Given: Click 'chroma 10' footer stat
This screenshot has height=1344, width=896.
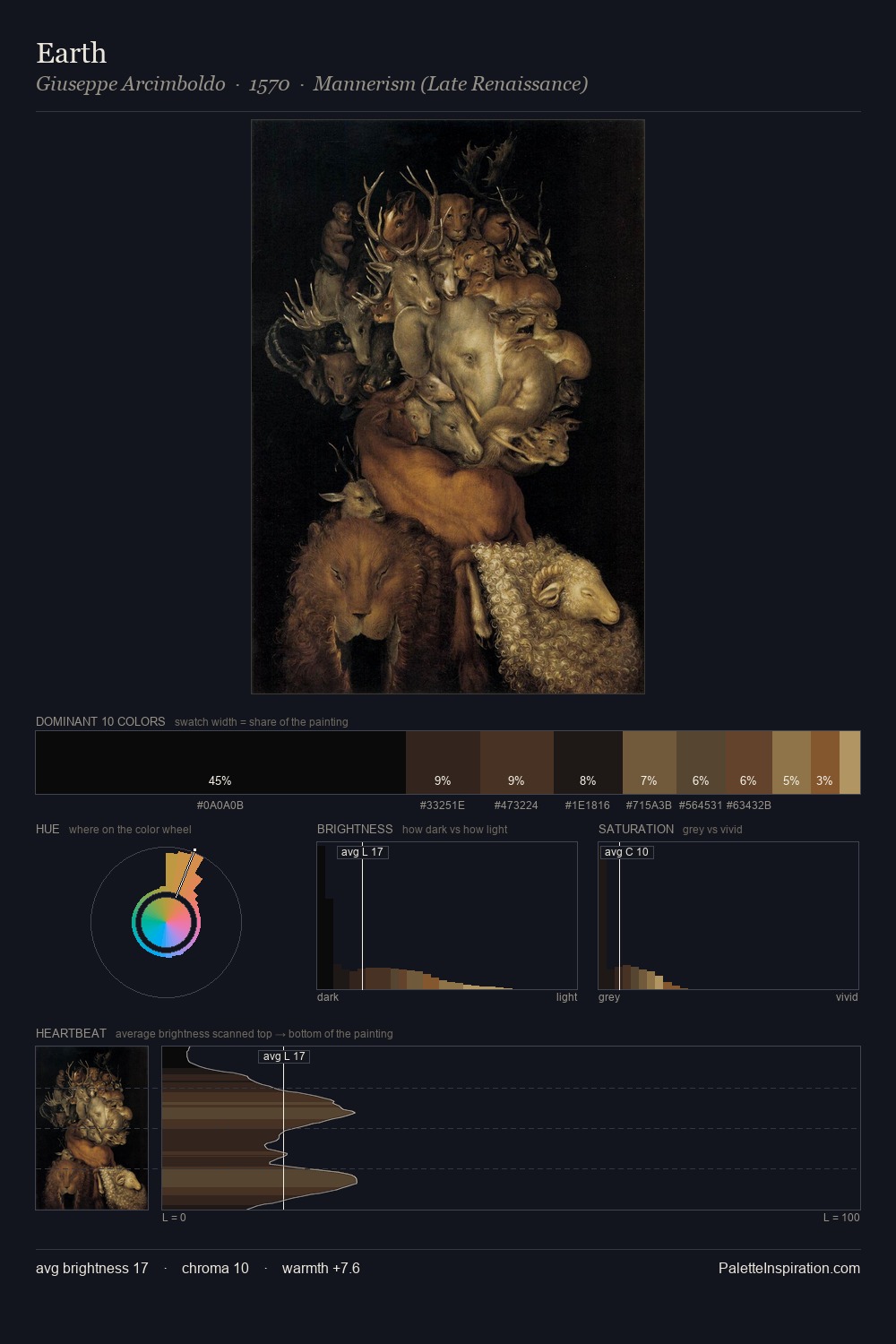Looking at the screenshot, I should (215, 1268).
